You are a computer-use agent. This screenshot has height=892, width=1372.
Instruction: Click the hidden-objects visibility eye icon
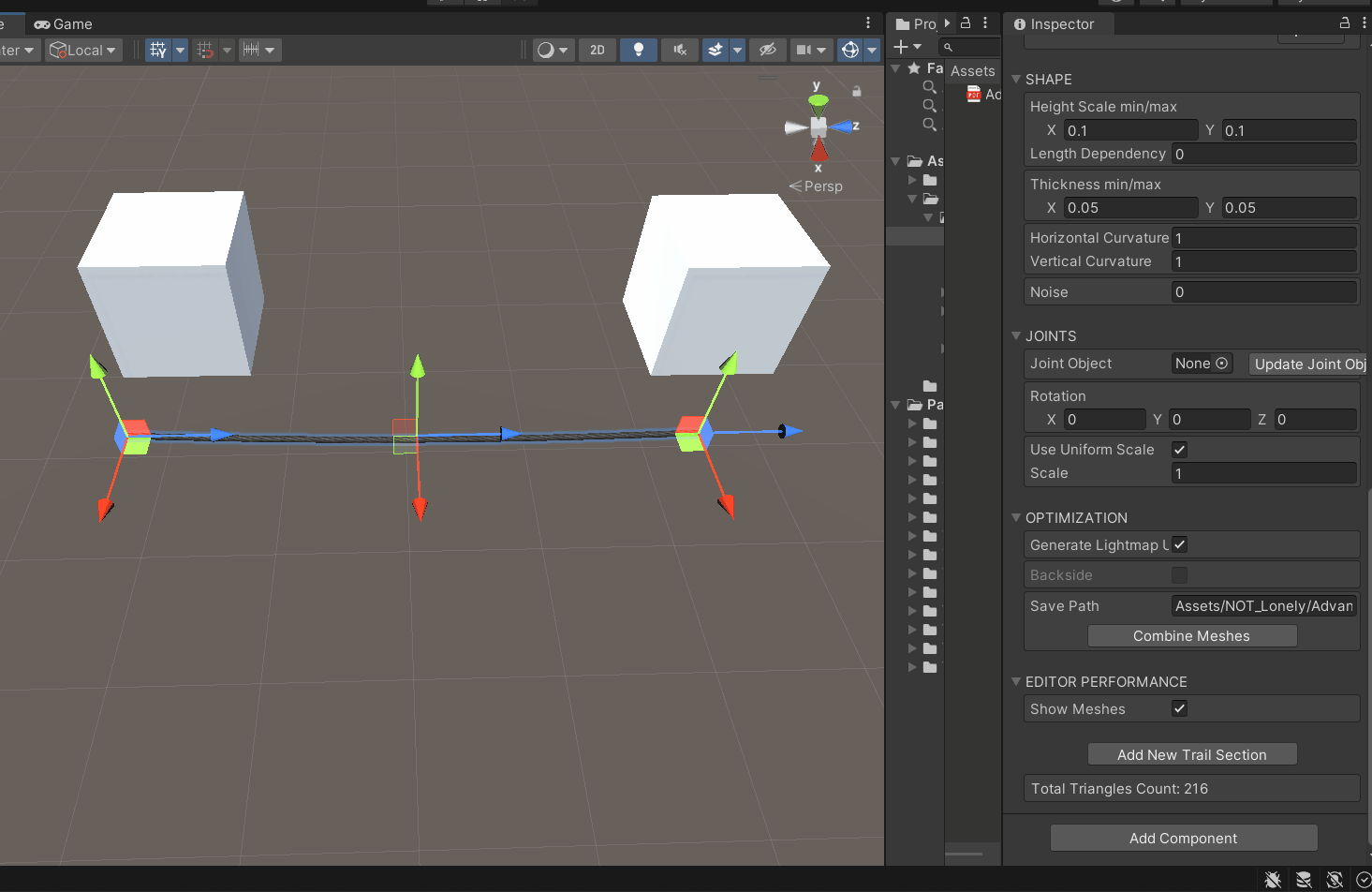coord(768,50)
